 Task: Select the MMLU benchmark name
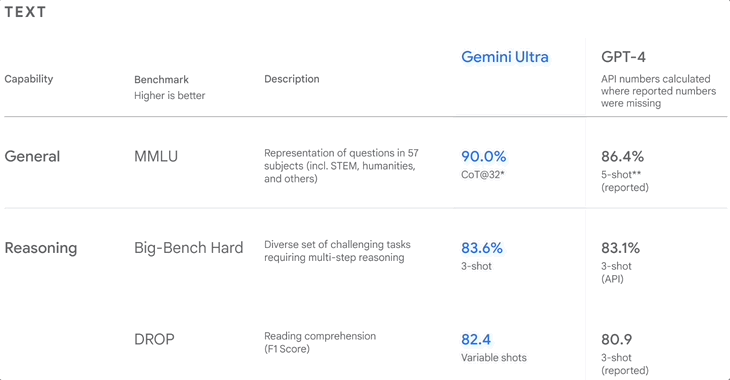click(x=156, y=156)
